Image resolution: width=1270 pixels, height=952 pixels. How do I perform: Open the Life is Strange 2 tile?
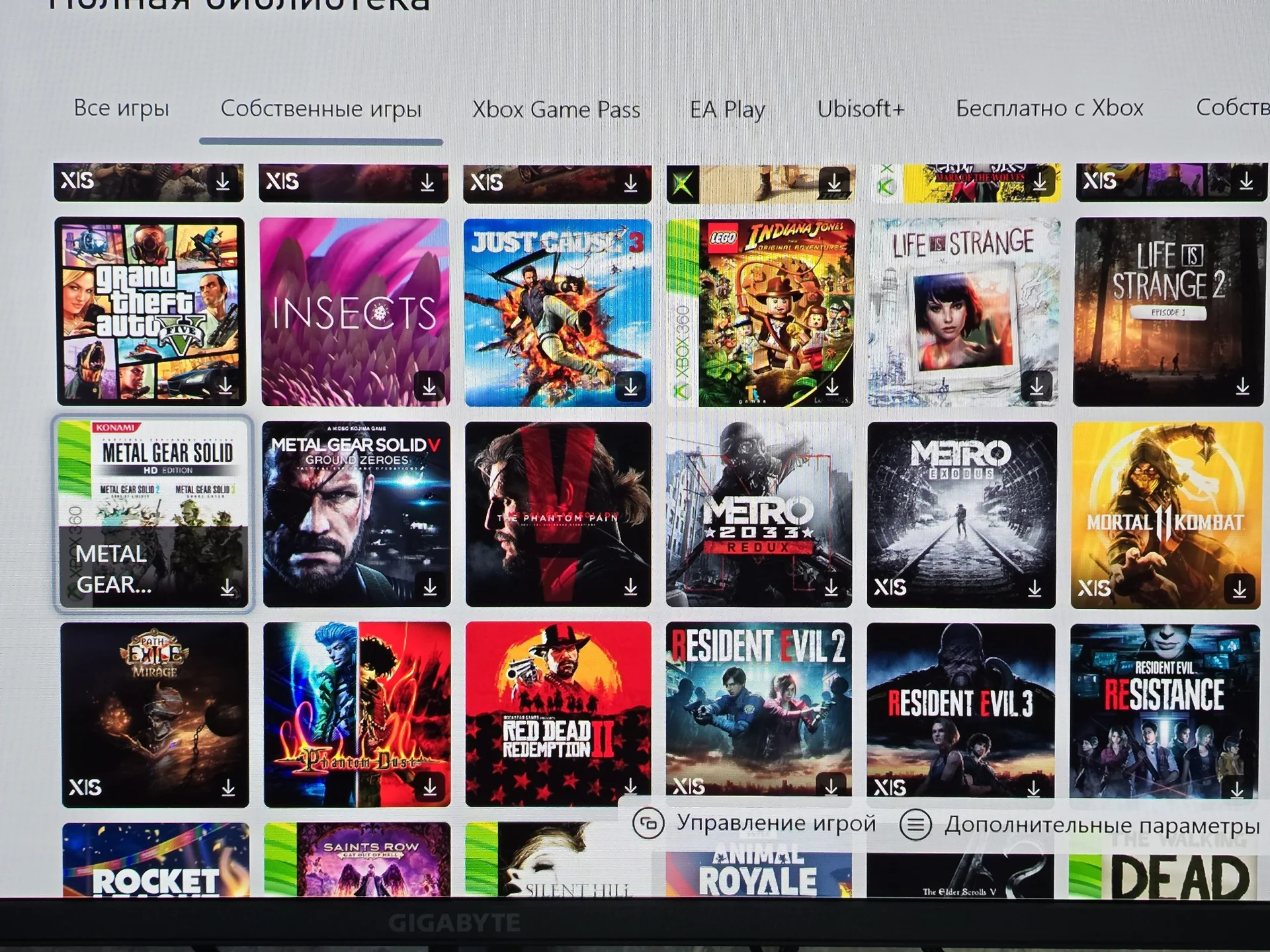[1169, 312]
